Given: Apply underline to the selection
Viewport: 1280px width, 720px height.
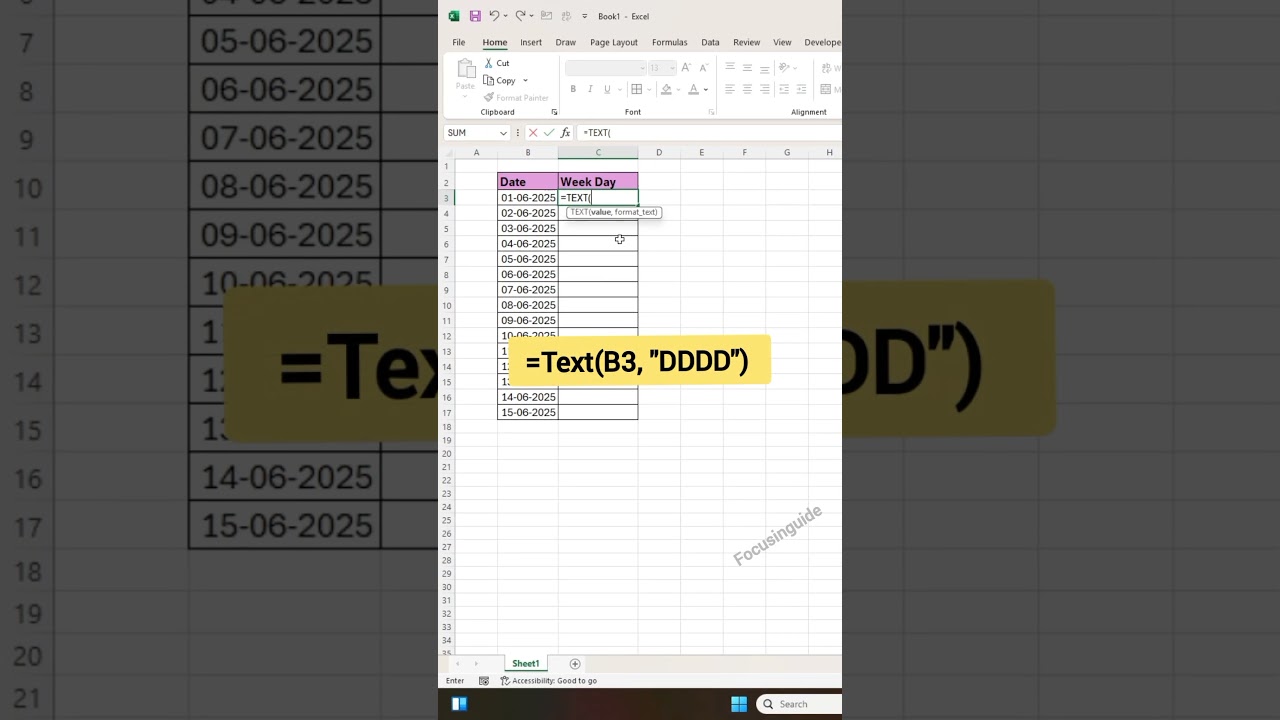Looking at the screenshot, I should 607,88.
